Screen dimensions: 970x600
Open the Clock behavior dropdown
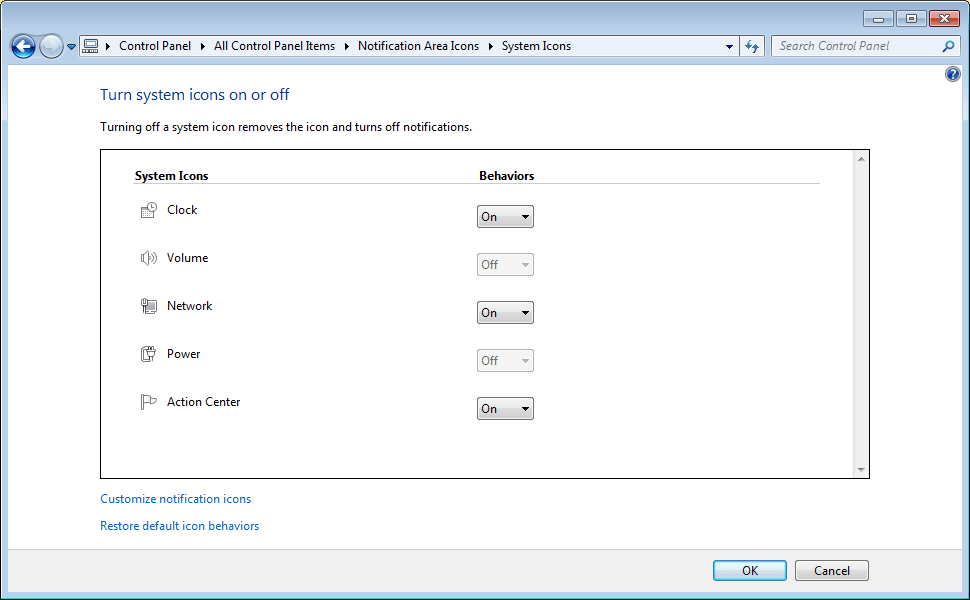pyautogui.click(x=505, y=217)
